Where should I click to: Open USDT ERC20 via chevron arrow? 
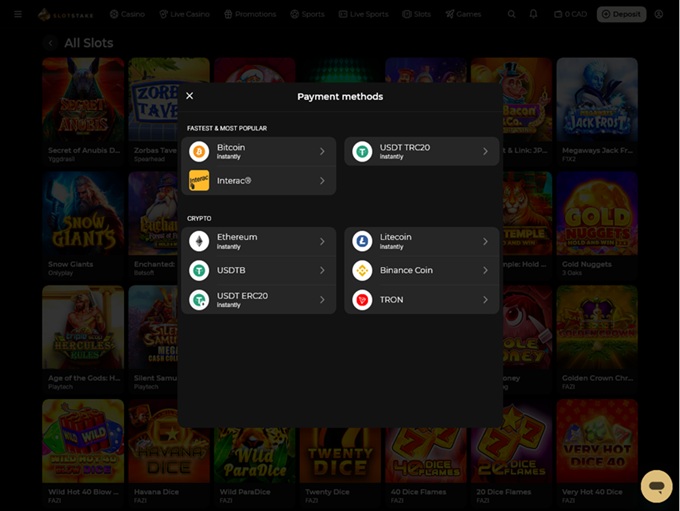click(322, 300)
